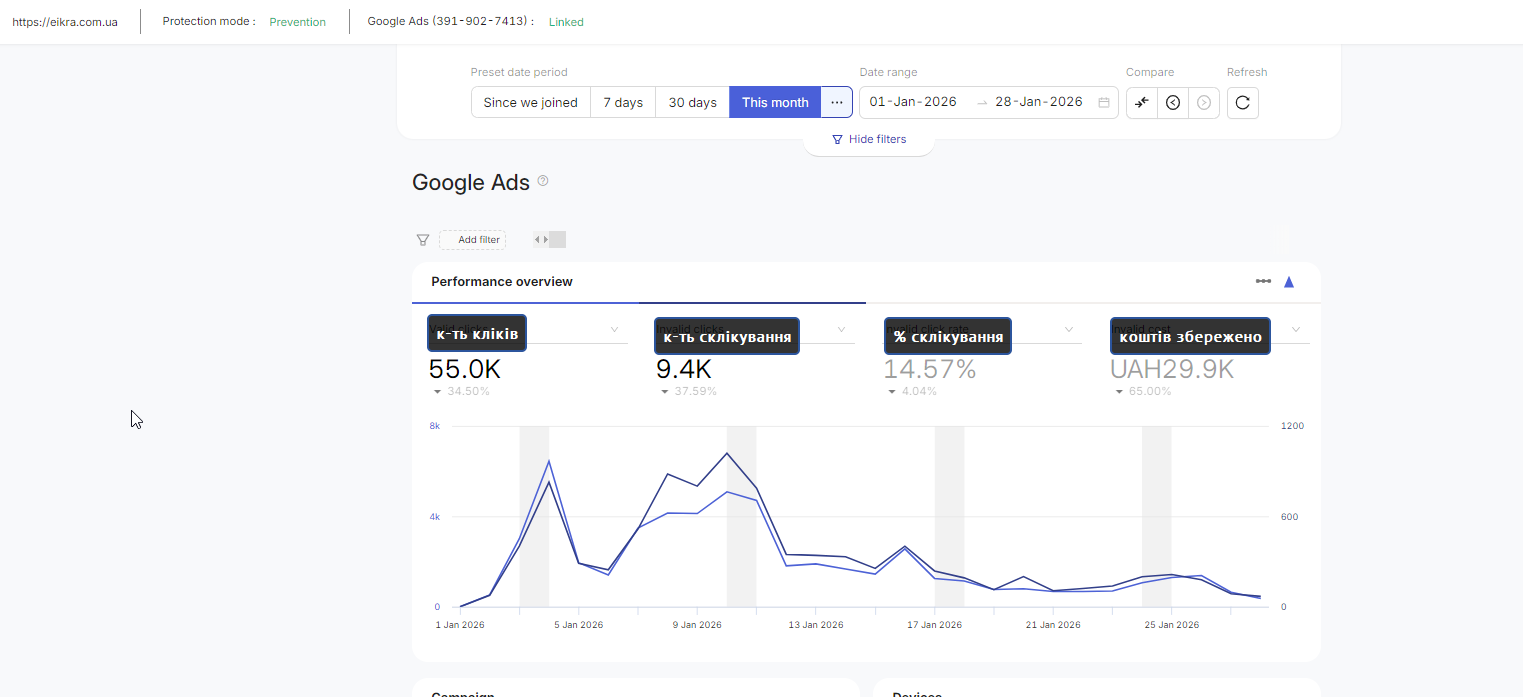Viewport: 1523px width, 697px height.
Task: Select the Since we joined preset
Action: [530, 103]
